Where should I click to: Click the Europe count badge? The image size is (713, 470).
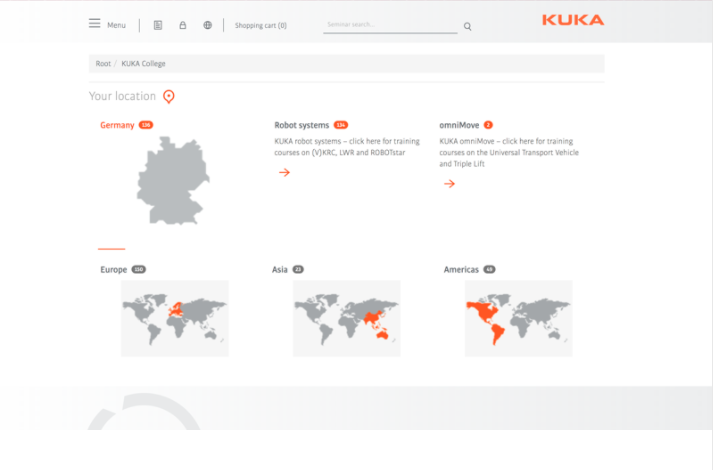click(x=139, y=270)
